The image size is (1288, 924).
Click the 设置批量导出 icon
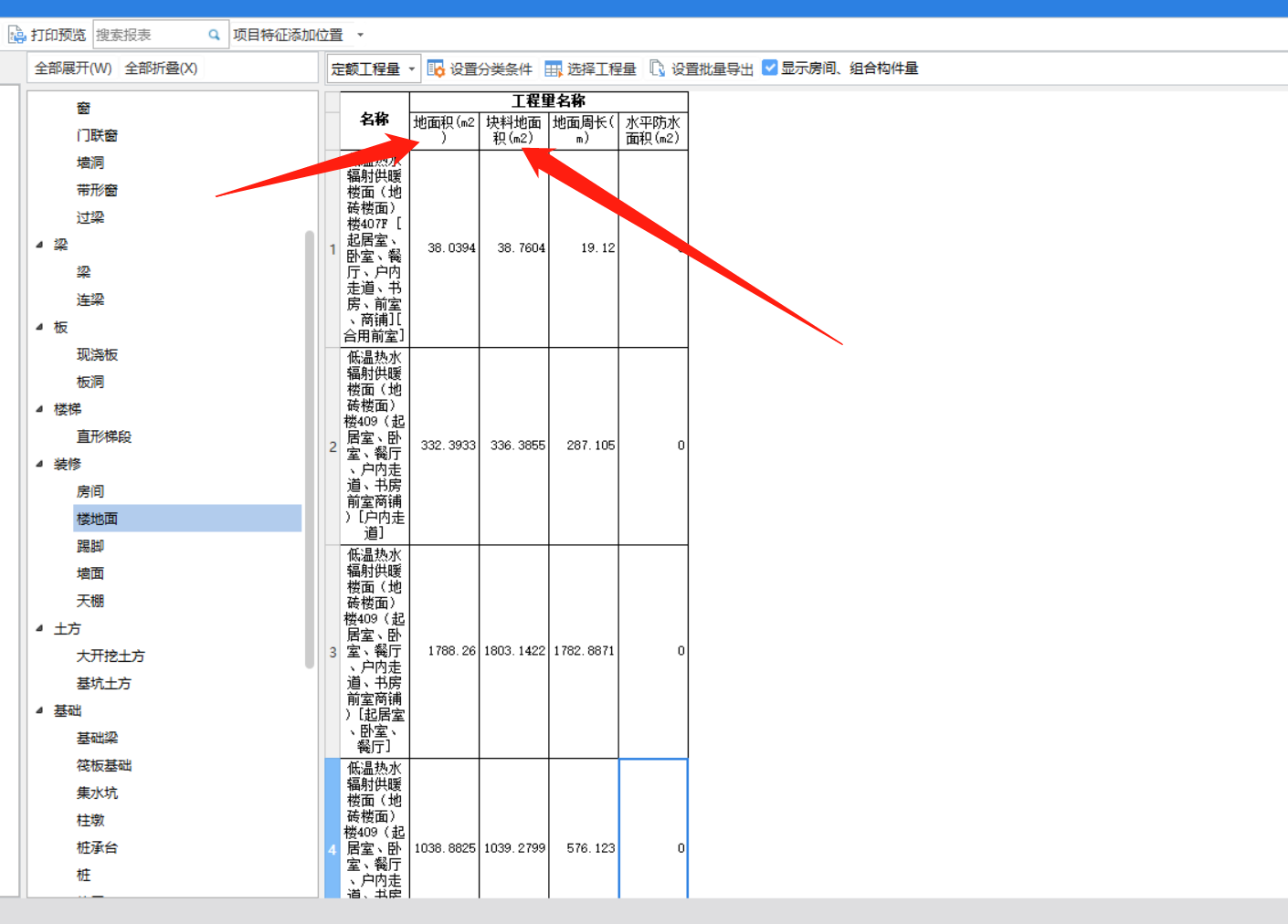(x=658, y=68)
